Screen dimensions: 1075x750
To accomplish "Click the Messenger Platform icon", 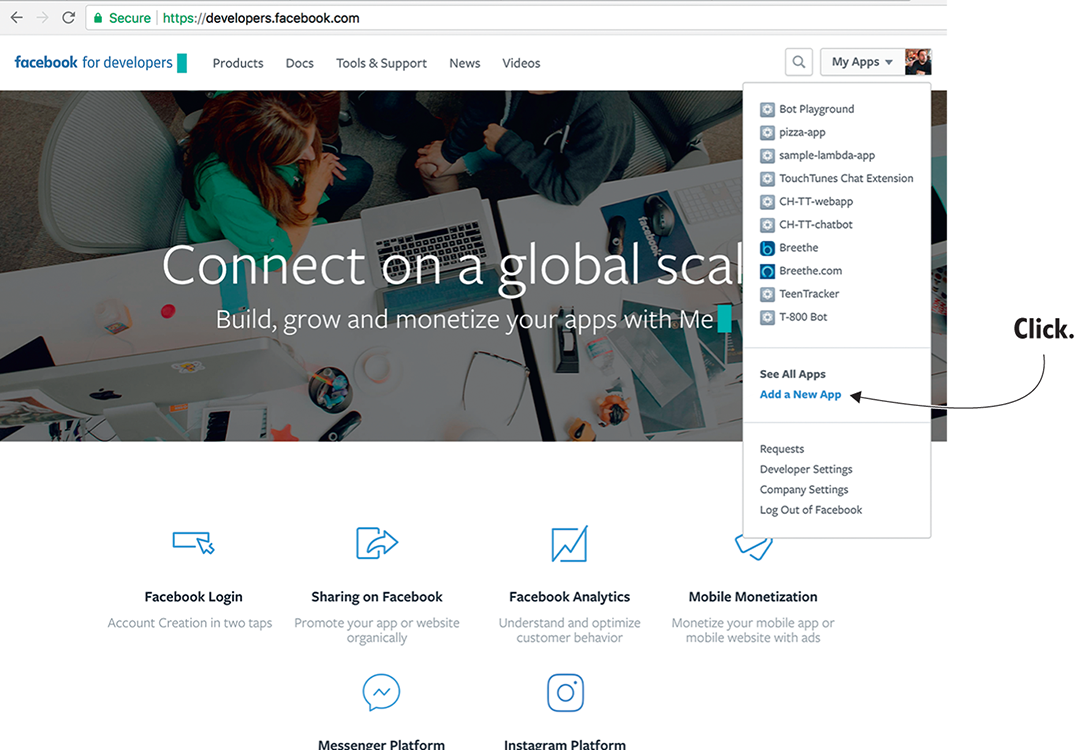I will (381, 692).
